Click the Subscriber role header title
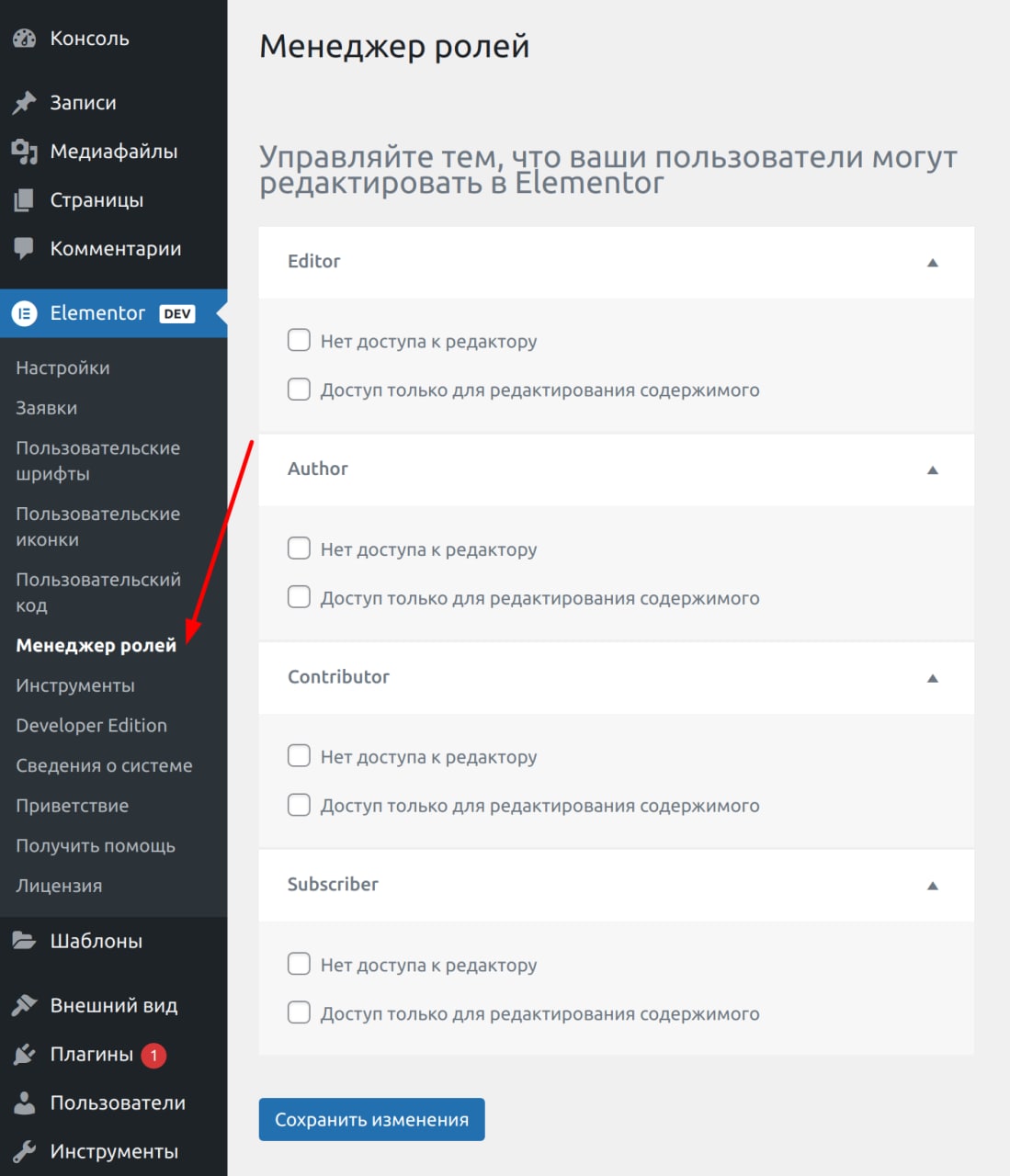Viewport: 1010px width, 1176px height. click(x=333, y=885)
